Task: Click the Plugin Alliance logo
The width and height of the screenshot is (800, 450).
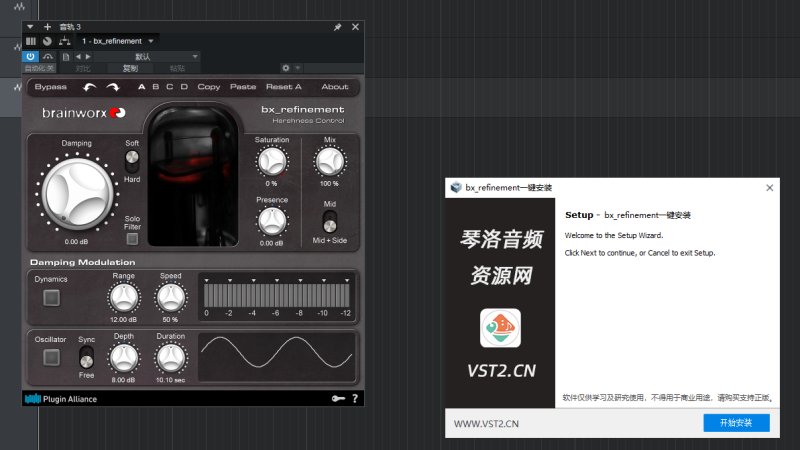Action: 61,399
